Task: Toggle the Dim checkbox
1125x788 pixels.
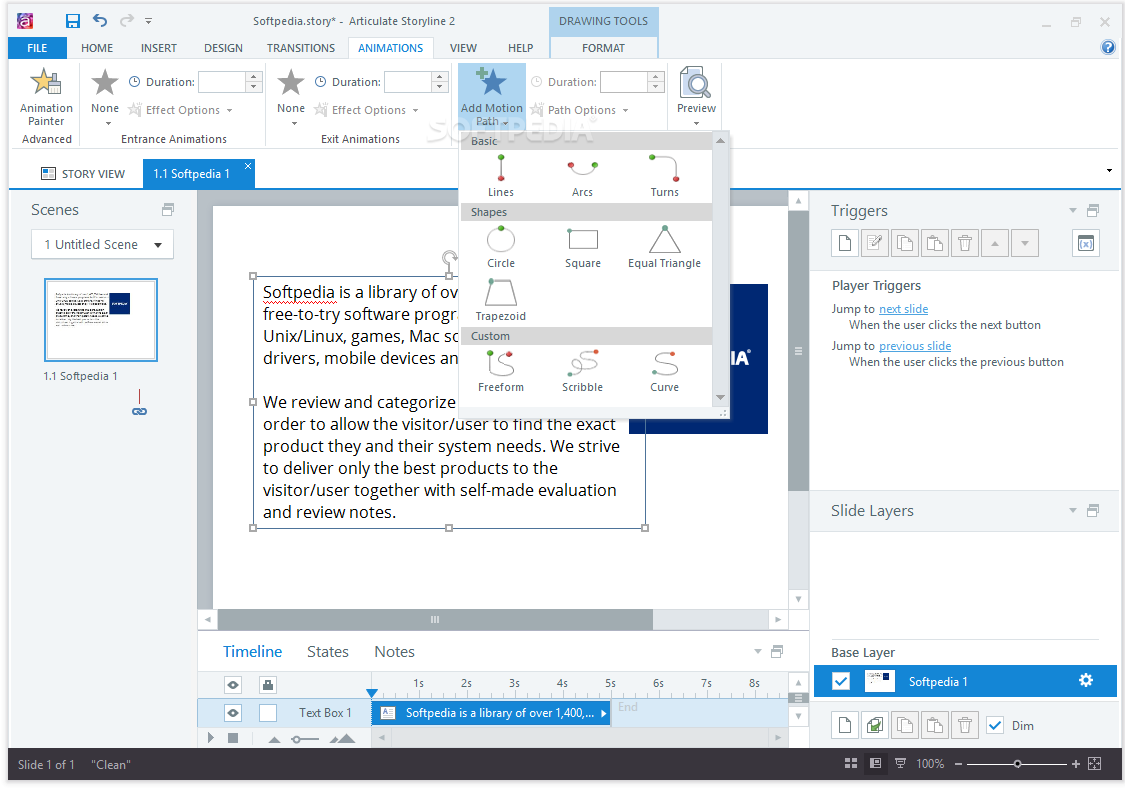Action: point(994,726)
